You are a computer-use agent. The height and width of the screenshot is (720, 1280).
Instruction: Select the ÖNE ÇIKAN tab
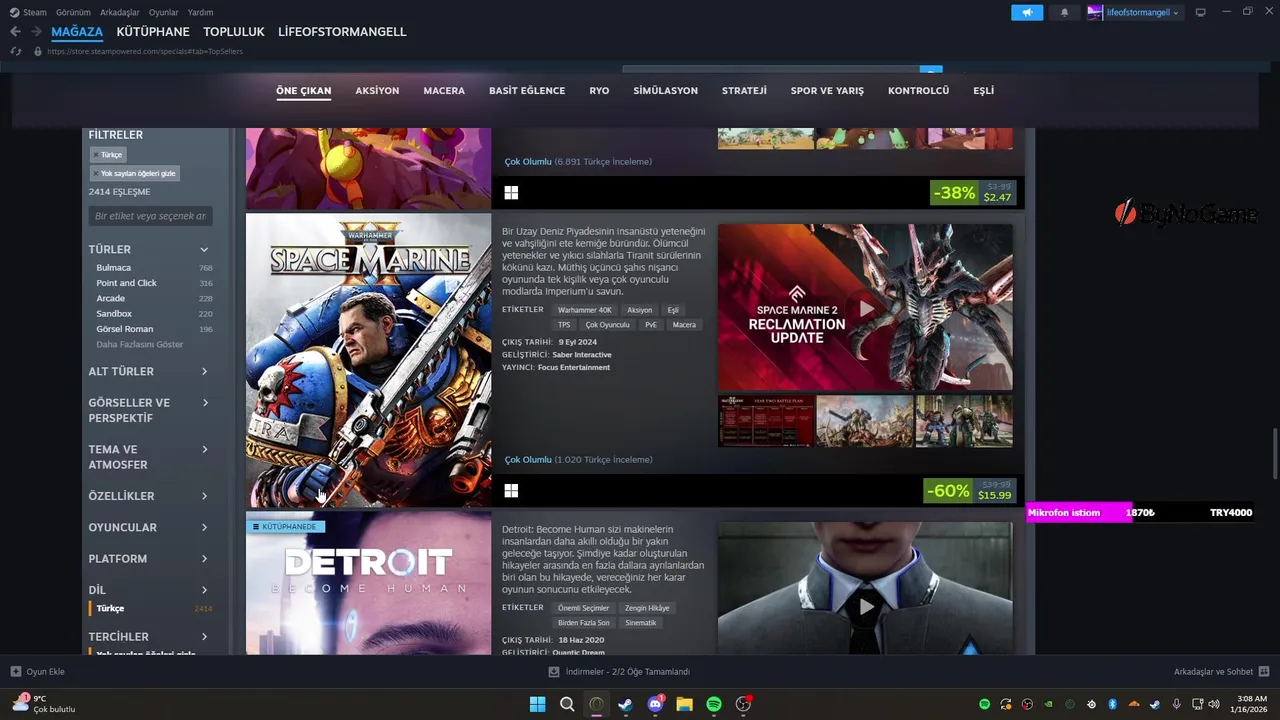[x=303, y=91]
